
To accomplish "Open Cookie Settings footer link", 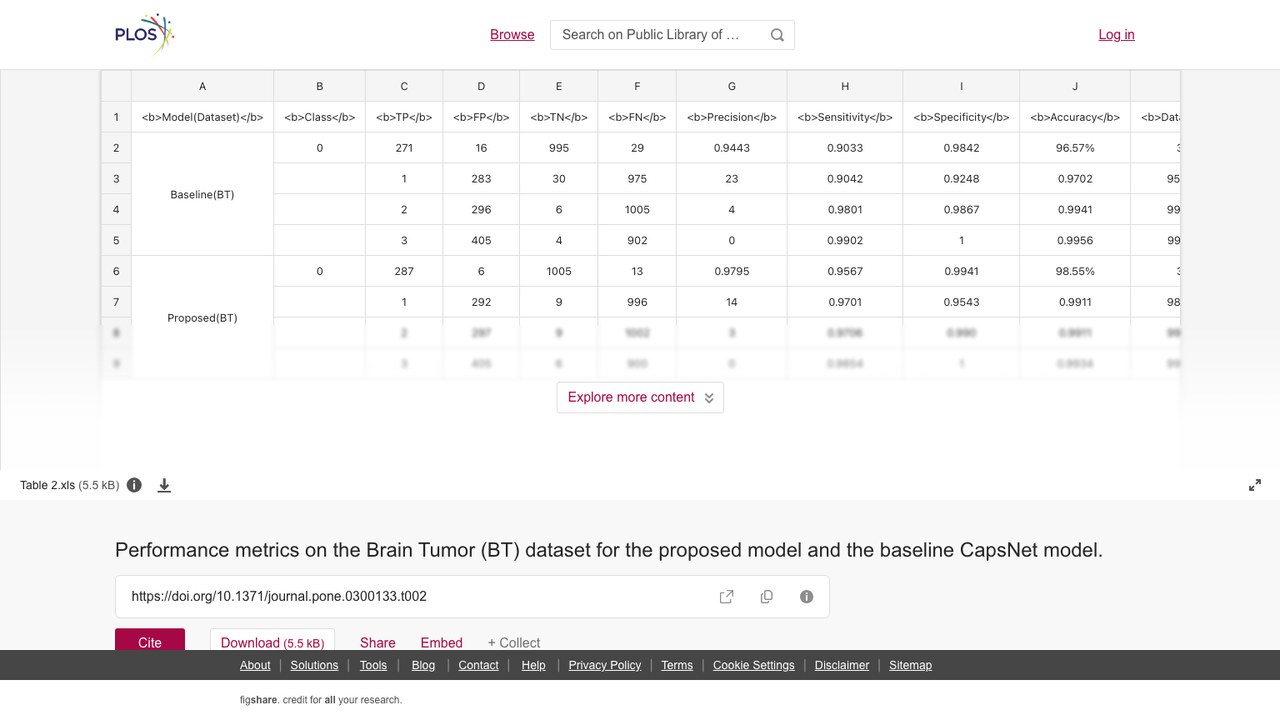I will point(754,665).
